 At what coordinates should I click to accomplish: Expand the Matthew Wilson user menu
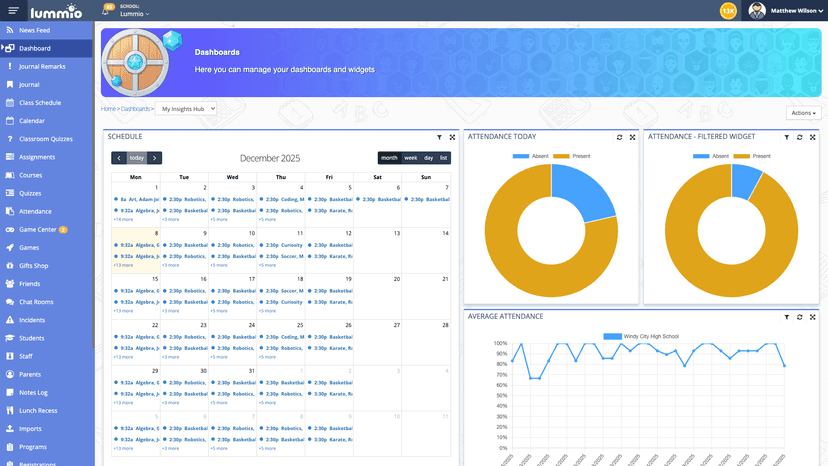coord(797,10)
